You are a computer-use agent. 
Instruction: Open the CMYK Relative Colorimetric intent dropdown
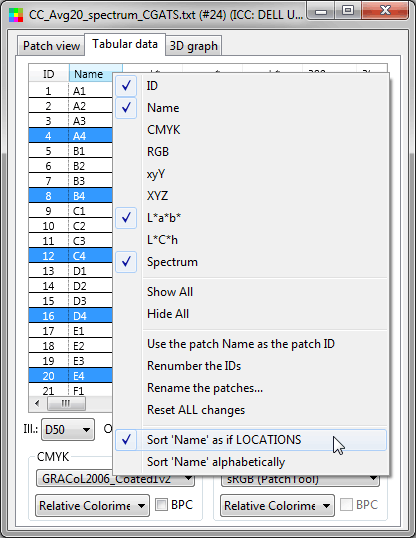coord(92,505)
